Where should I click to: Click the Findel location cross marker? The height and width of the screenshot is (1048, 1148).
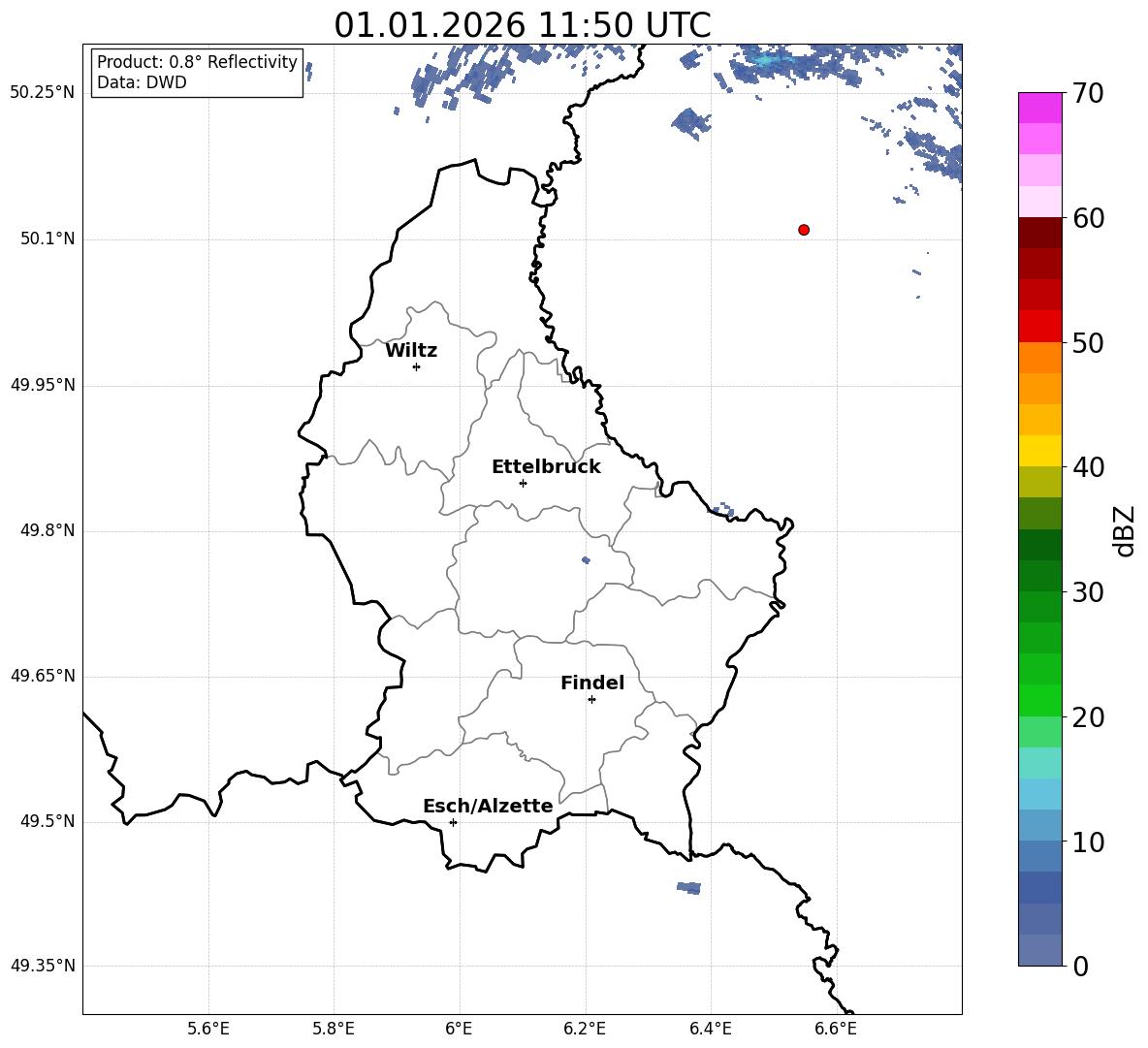(x=592, y=700)
